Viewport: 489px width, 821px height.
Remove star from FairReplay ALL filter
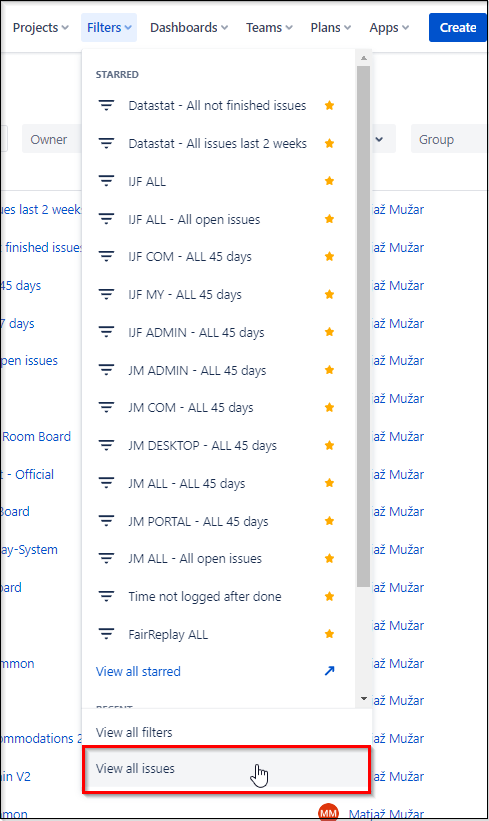[x=329, y=634]
